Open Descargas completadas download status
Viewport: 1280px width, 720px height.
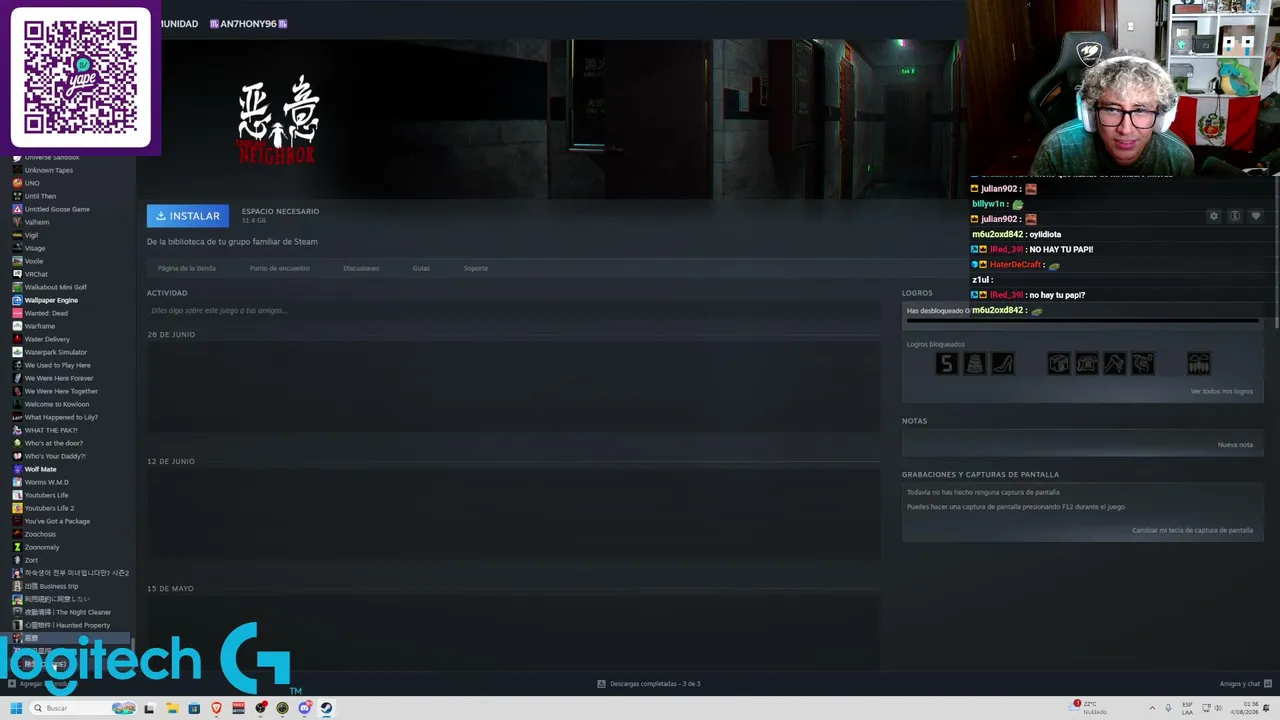click(x=648, y=684)
